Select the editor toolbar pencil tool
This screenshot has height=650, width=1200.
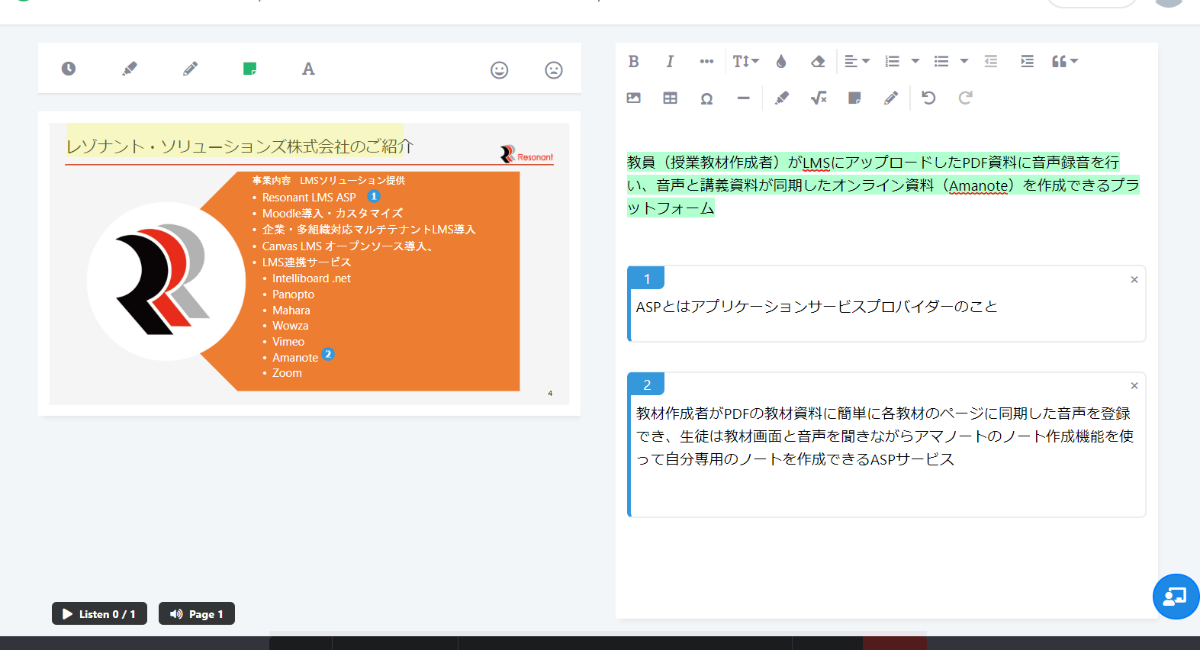tap(891, 98)
